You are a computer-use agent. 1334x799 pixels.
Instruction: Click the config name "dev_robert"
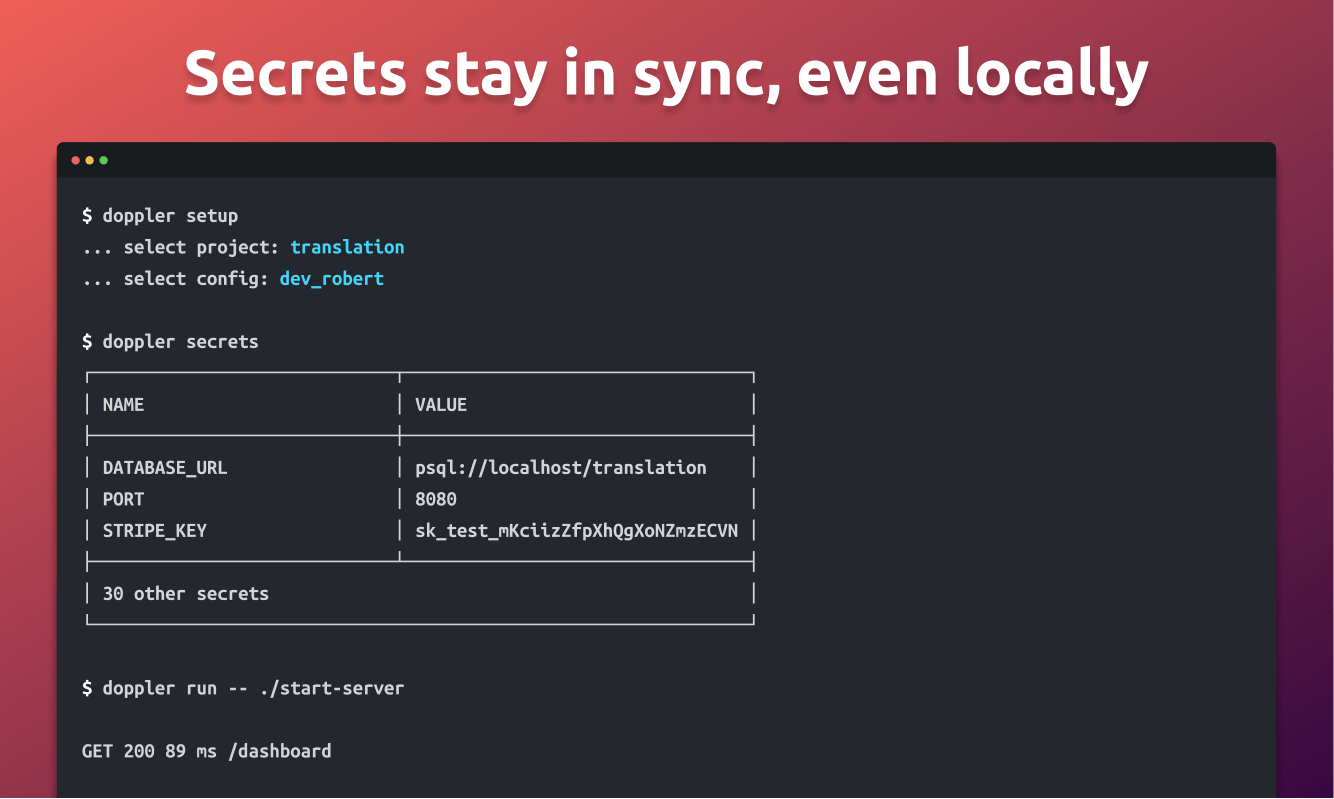332,279
